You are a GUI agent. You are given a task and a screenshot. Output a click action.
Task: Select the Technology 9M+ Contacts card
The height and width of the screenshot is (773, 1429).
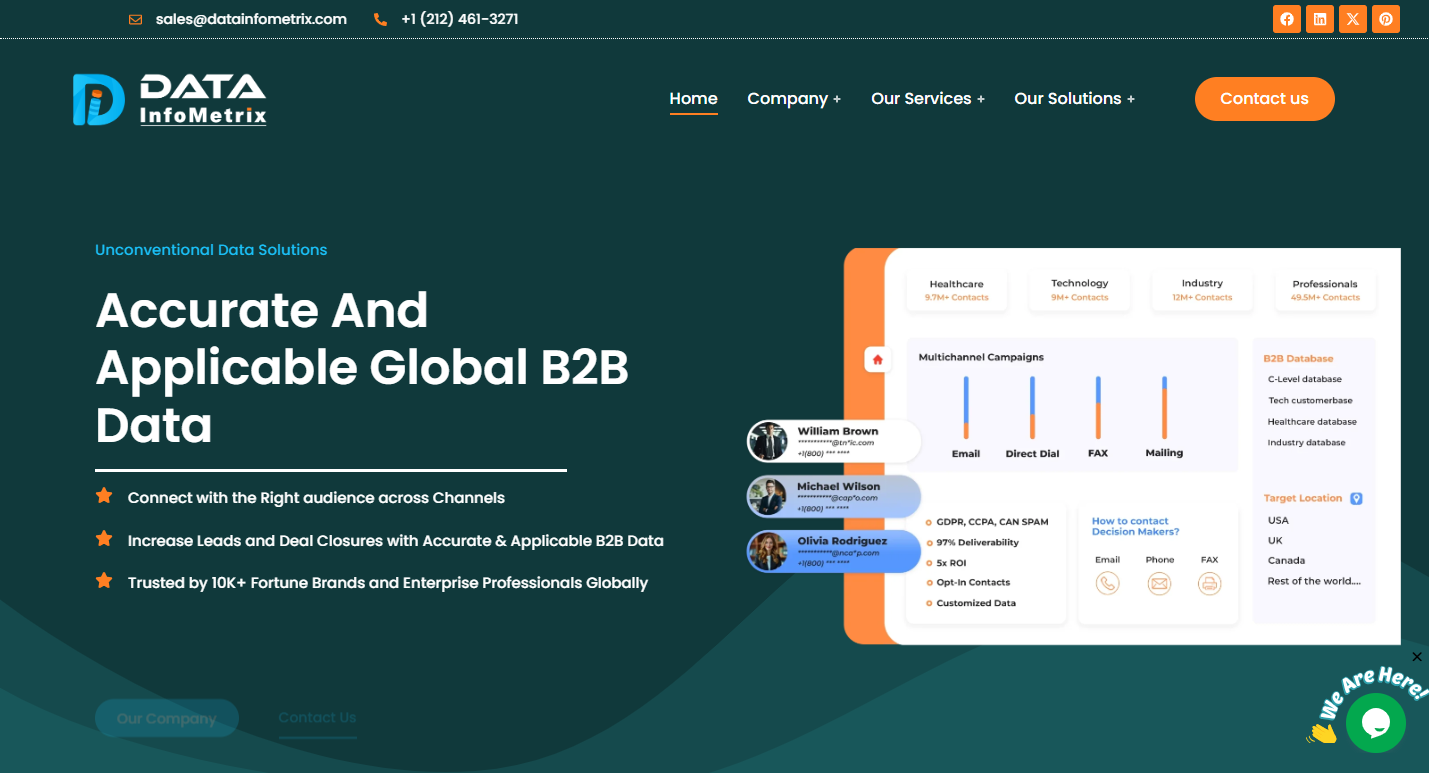(1079, 290)
